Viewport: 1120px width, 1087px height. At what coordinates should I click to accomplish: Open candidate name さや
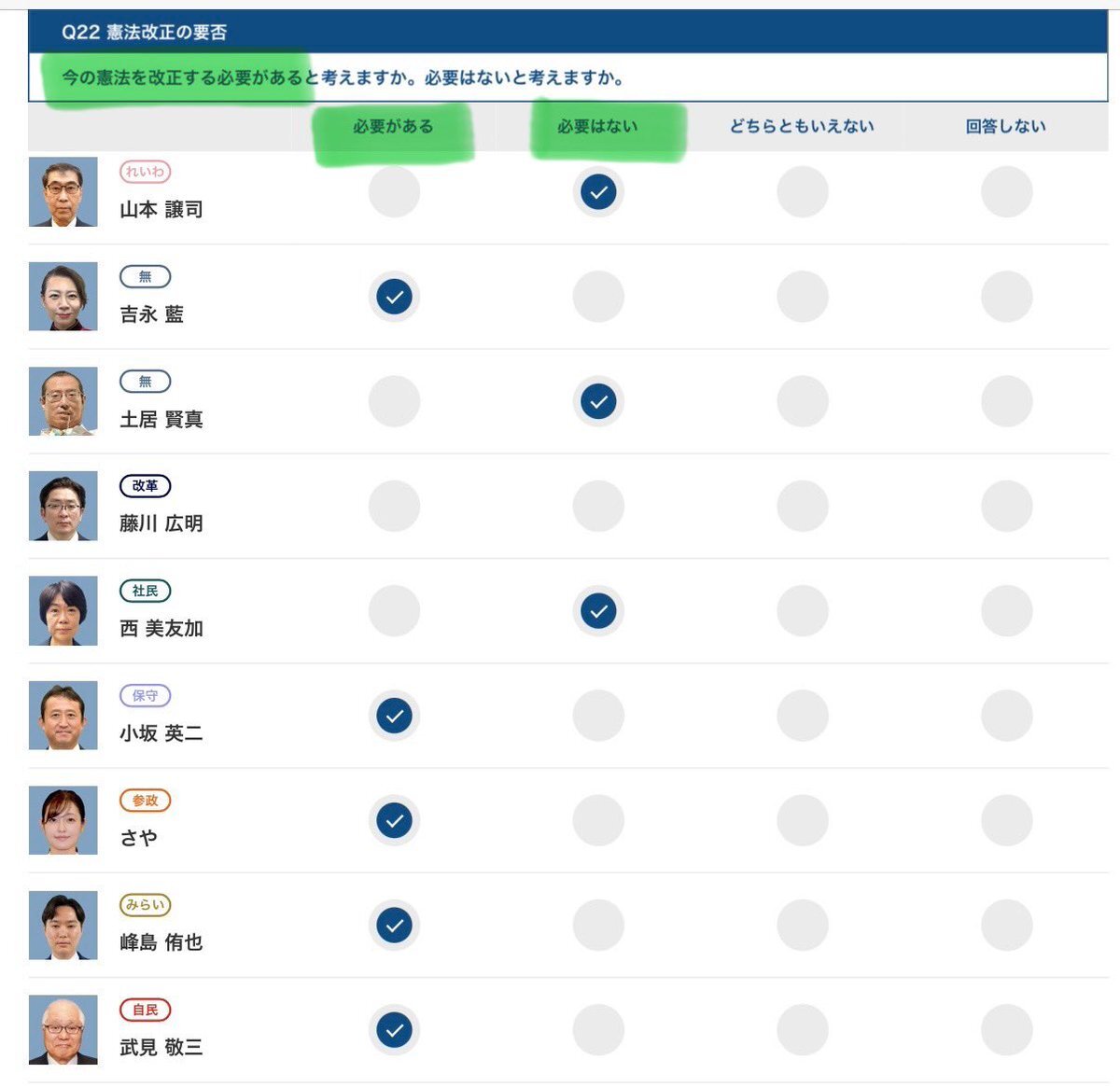tap(138, 838)
